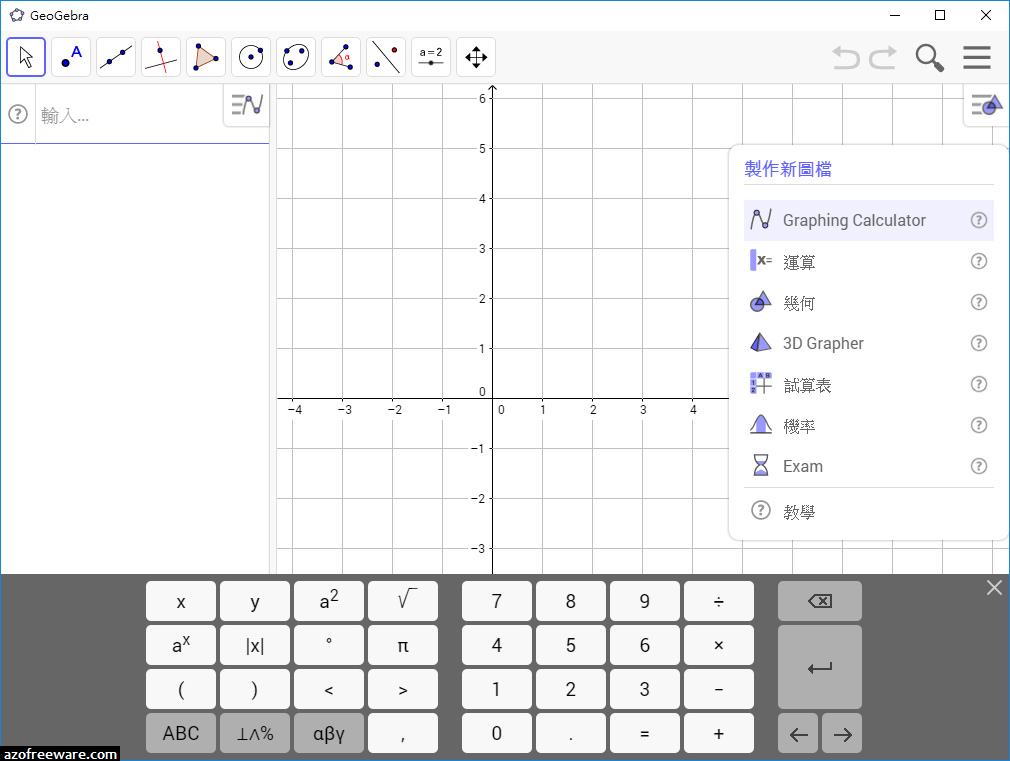Open input help question mark
The width and height of the screenshot is (1010, 761).
click(x=18, y=115)
